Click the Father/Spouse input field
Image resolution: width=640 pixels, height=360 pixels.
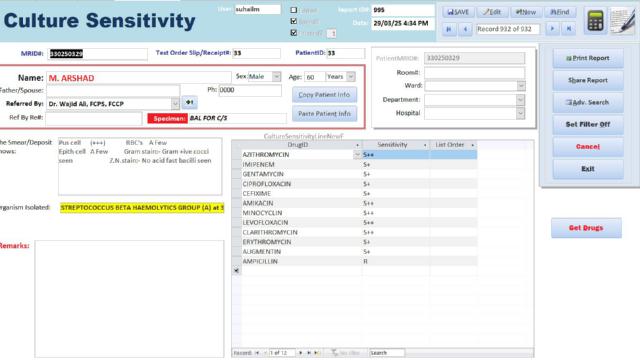point(113,91)
